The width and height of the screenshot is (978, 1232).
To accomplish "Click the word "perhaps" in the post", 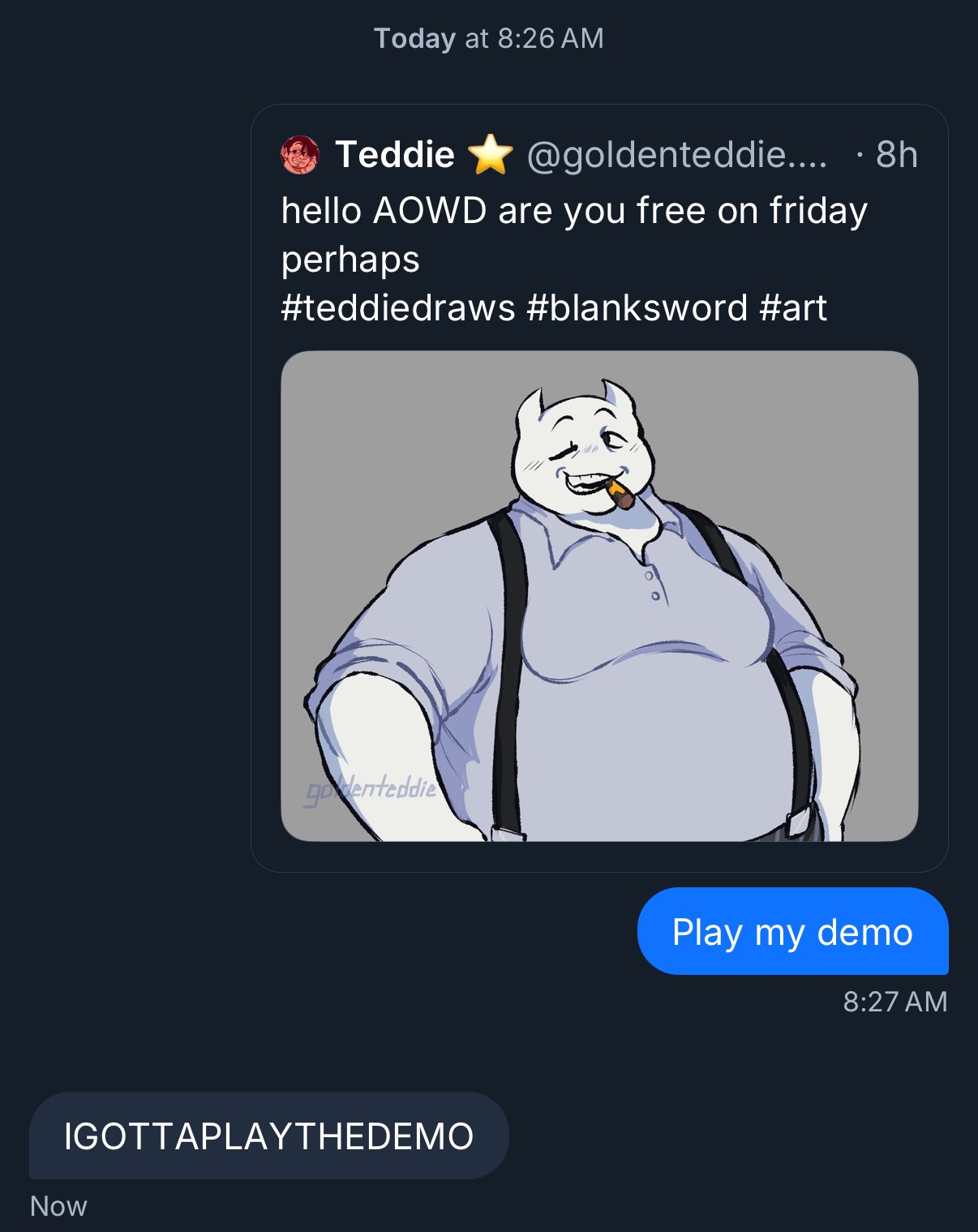I will [x=350, y=260].
